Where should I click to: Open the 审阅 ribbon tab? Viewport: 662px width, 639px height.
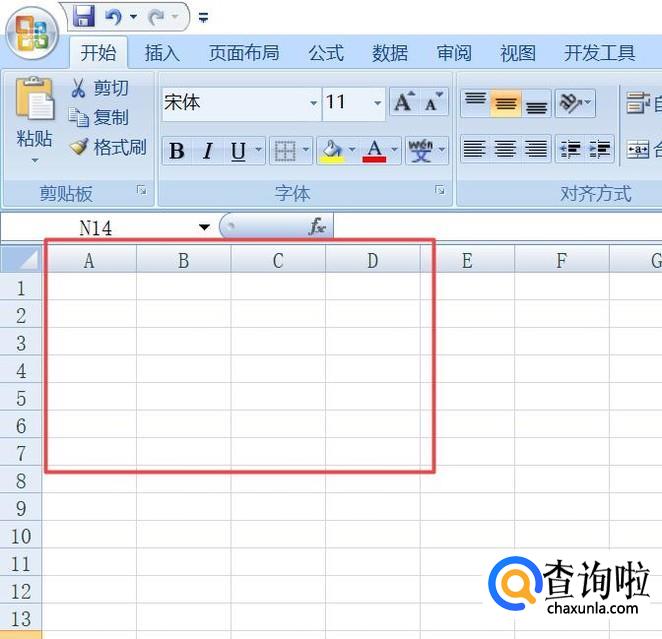(x=454, y=53)
